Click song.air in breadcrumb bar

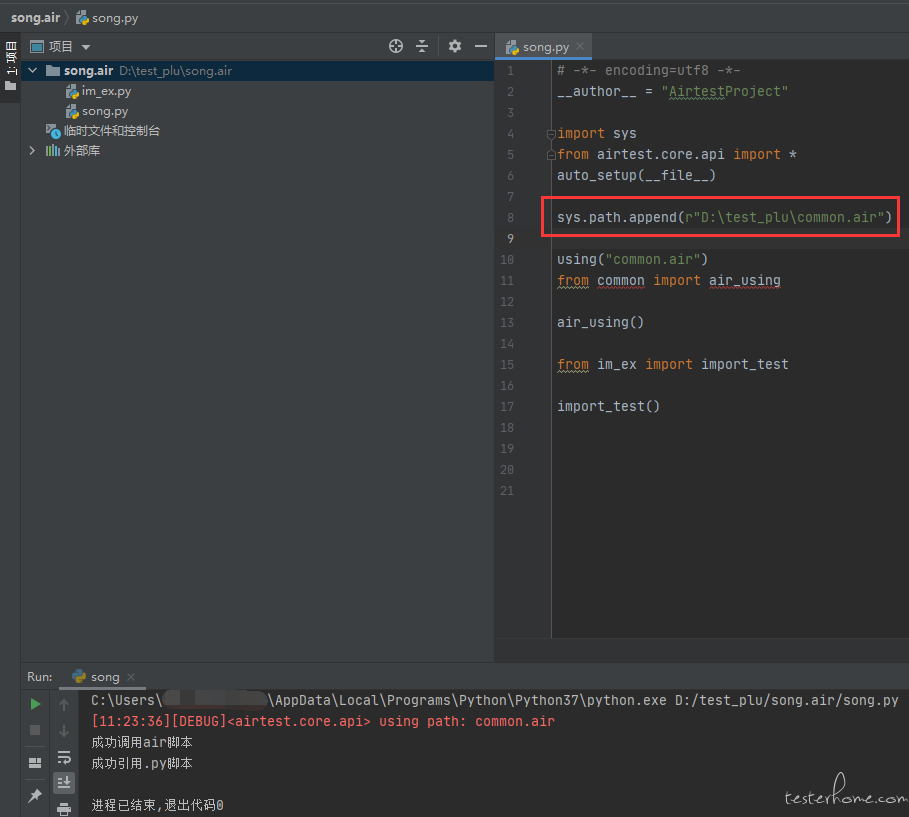[35, 18]
